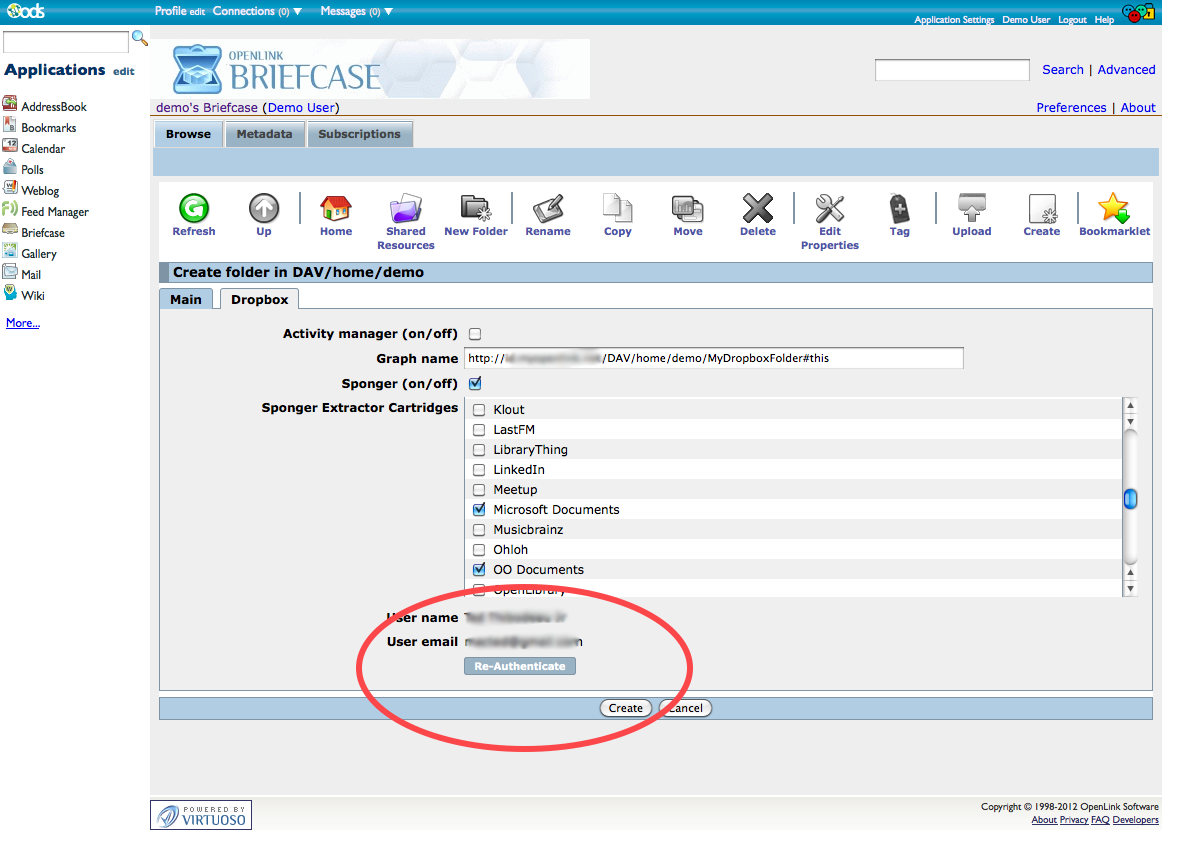The width and height of the screenshot is (1180, 850).
Task: Check the LinkedIn cartridge checkbox
Action: 479,470
